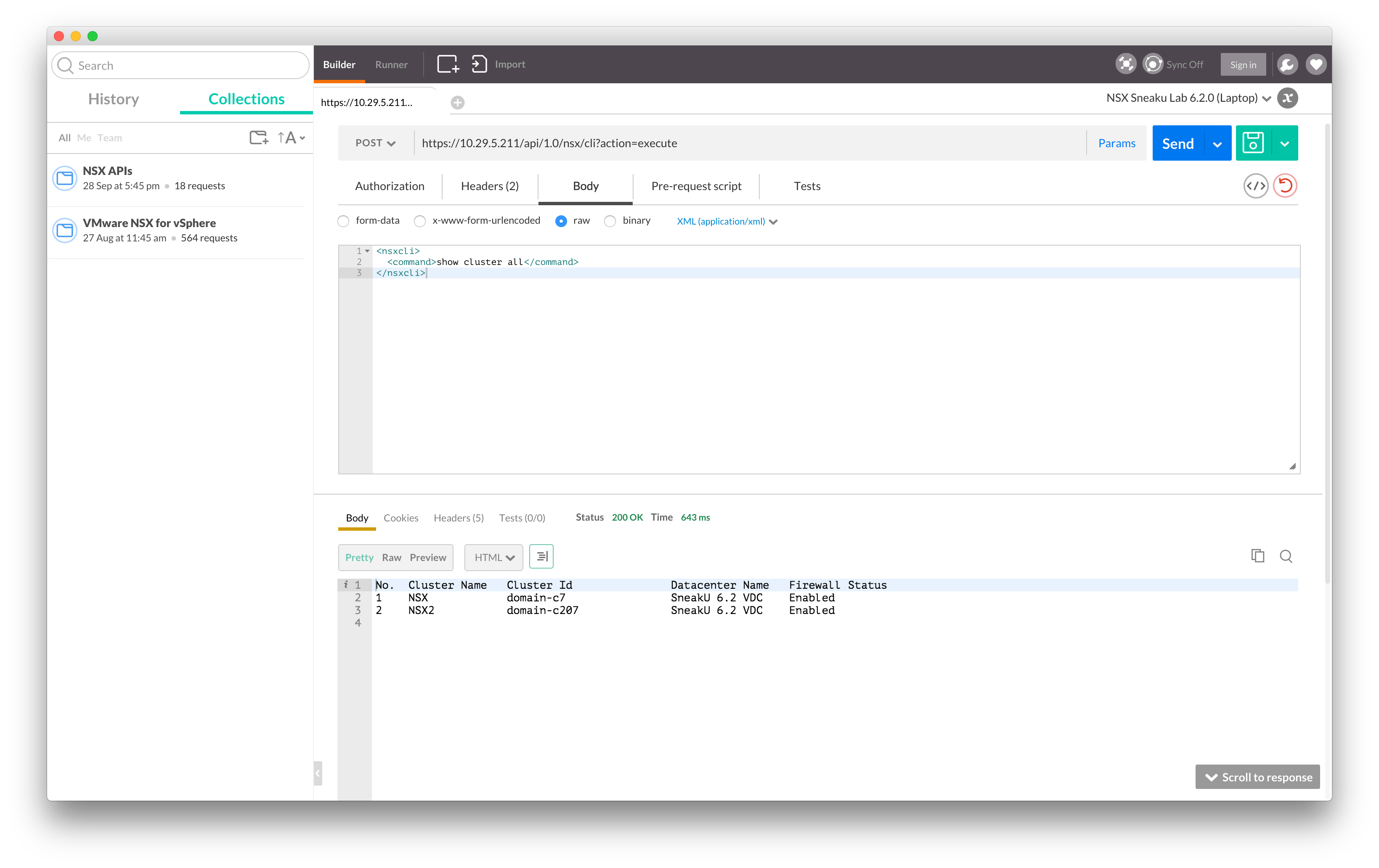Click the green Save request icon
This screenshot has width=1379, height=868.
click(1253, 143)
